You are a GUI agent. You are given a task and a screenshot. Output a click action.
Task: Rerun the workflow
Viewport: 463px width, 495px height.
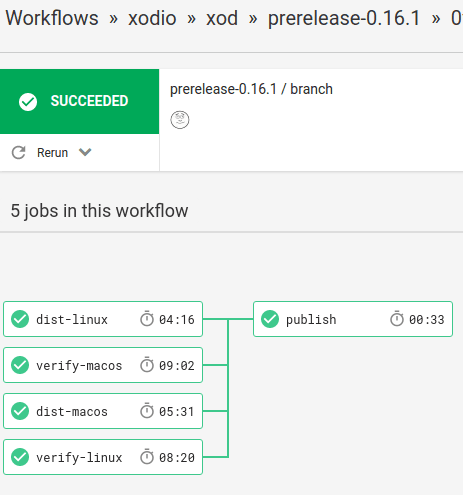pos(52,153)
